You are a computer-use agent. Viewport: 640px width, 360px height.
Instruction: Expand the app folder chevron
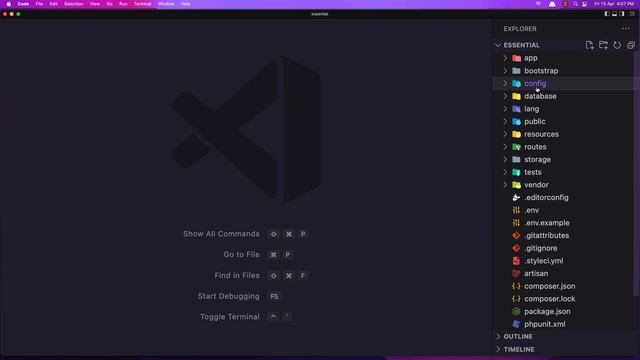click(505, 58)
